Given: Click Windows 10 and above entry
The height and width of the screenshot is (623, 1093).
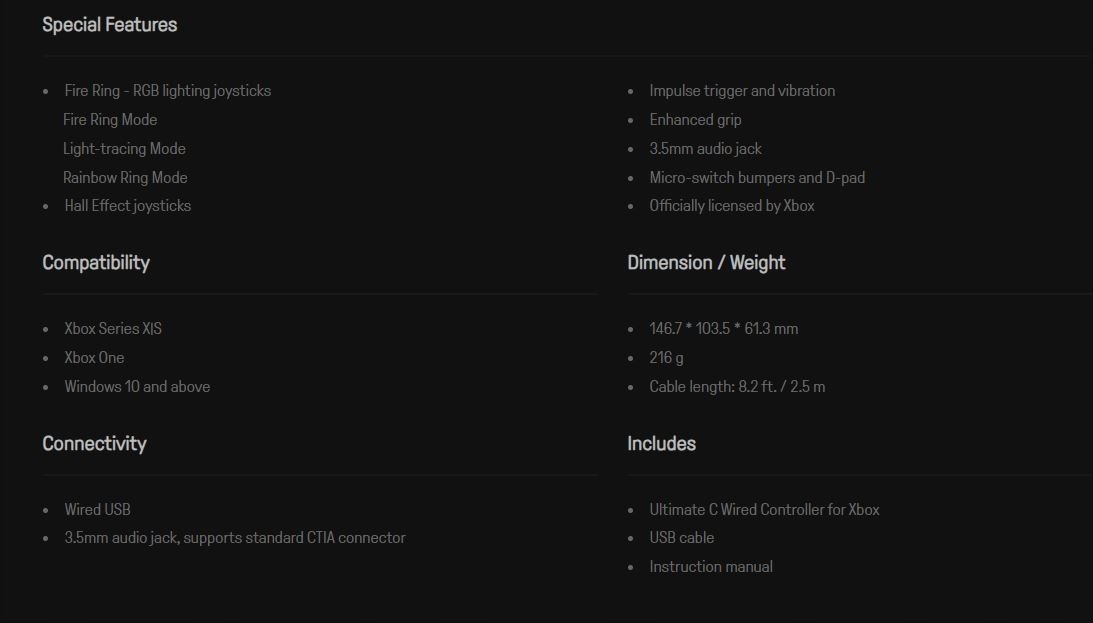Looking at the screenshot, I should point(137,387).
